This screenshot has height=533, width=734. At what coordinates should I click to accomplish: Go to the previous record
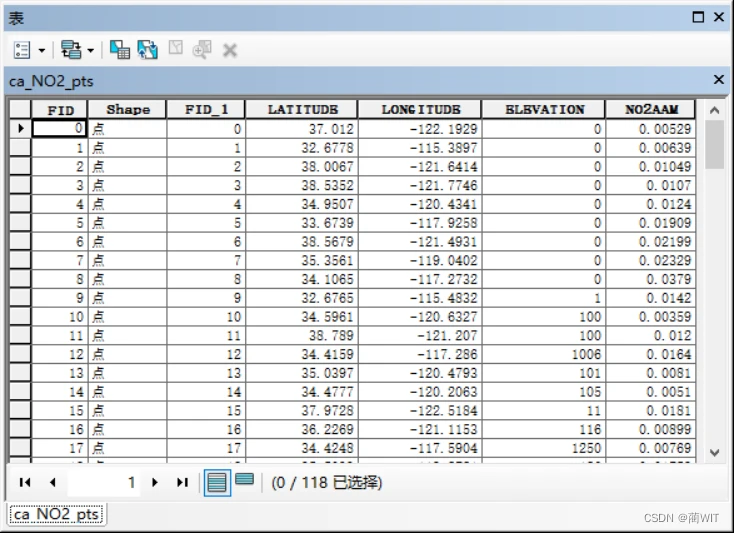tap(52, 482)
